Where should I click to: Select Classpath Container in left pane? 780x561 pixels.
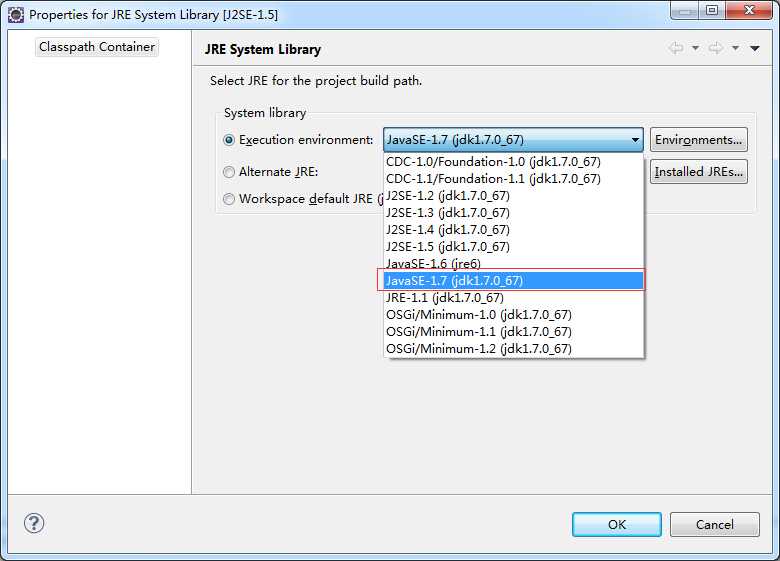click(x=97, y=47)
